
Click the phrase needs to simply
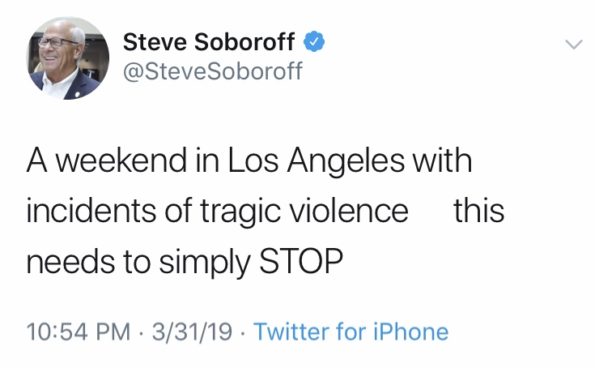pos(139,262)
